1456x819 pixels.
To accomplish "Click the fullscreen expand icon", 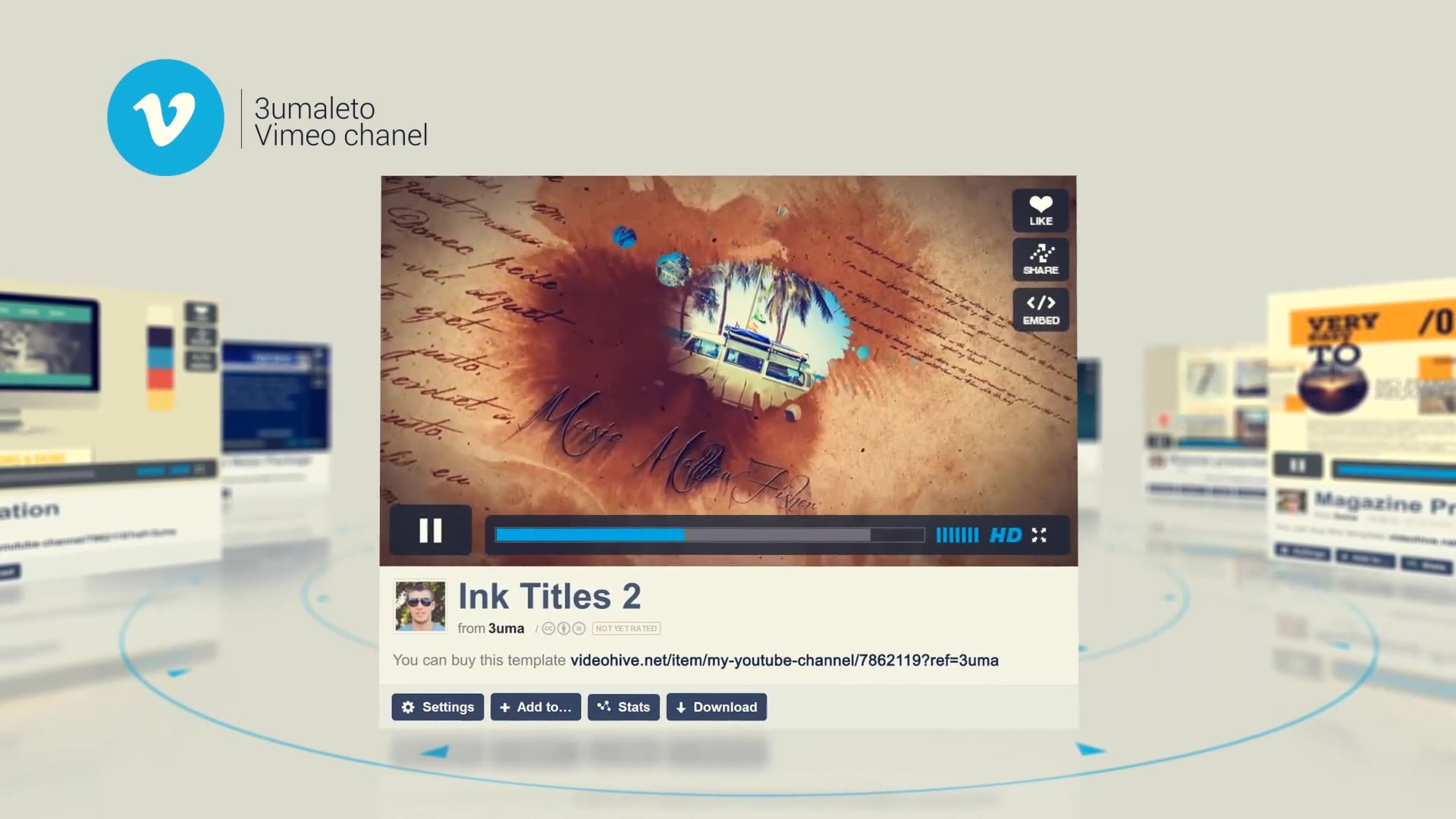I will pyautogui.click(x=1038, y=535).
